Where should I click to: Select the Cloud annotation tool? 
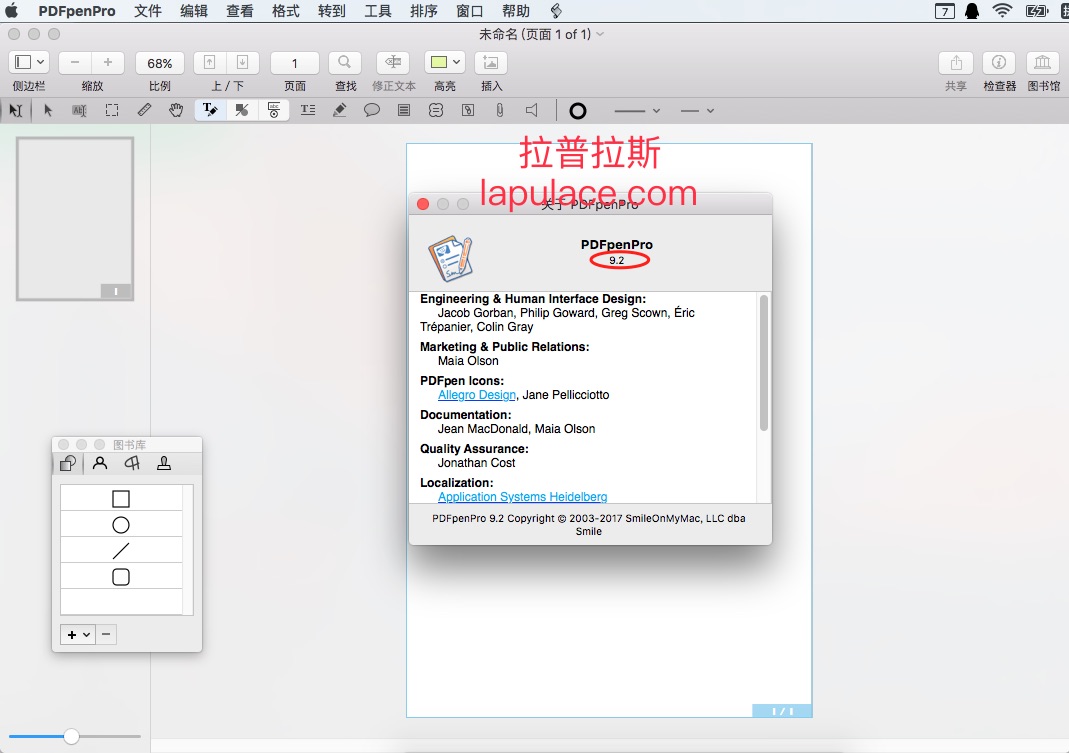436,110
